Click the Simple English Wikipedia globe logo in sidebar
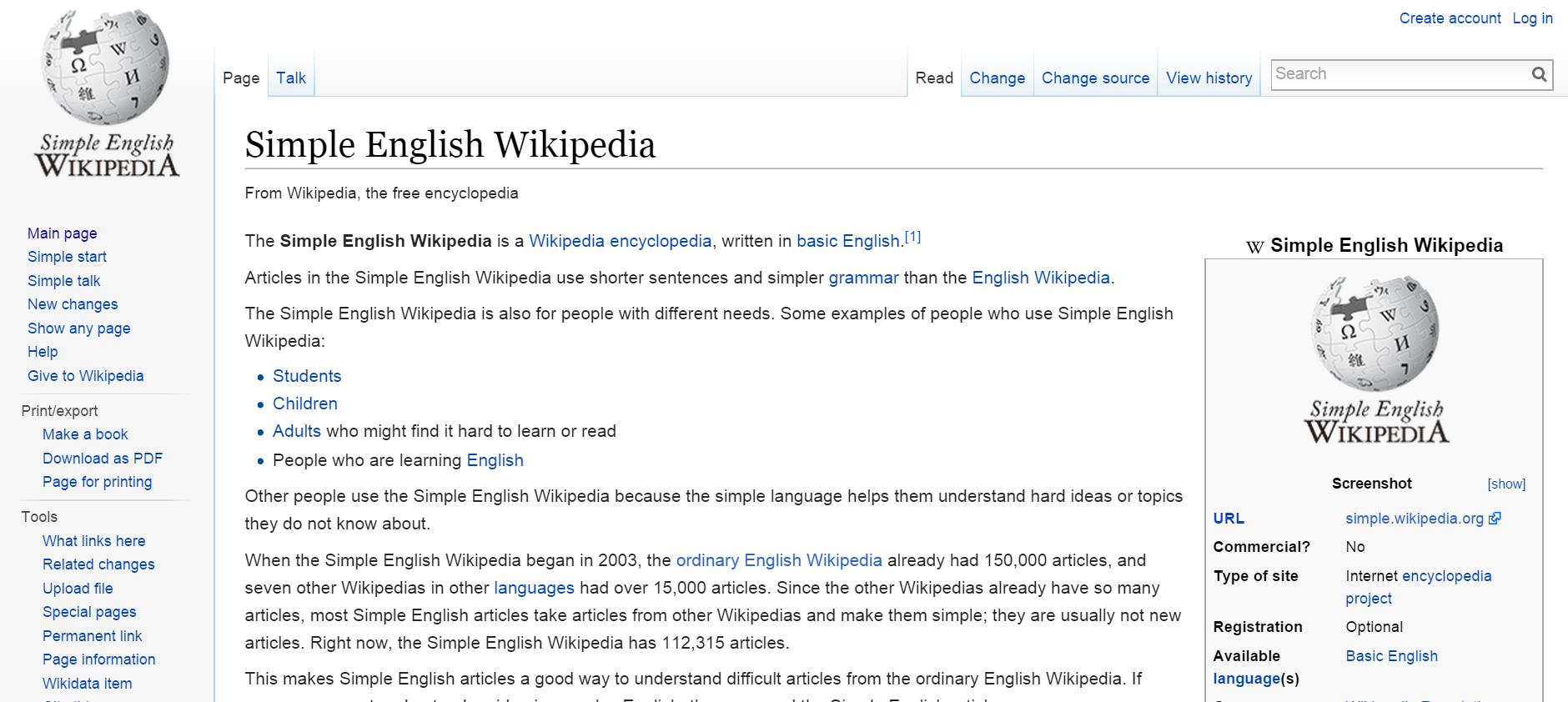The height and width of the screenshot is (702, 1568). [x=107, y=93]
